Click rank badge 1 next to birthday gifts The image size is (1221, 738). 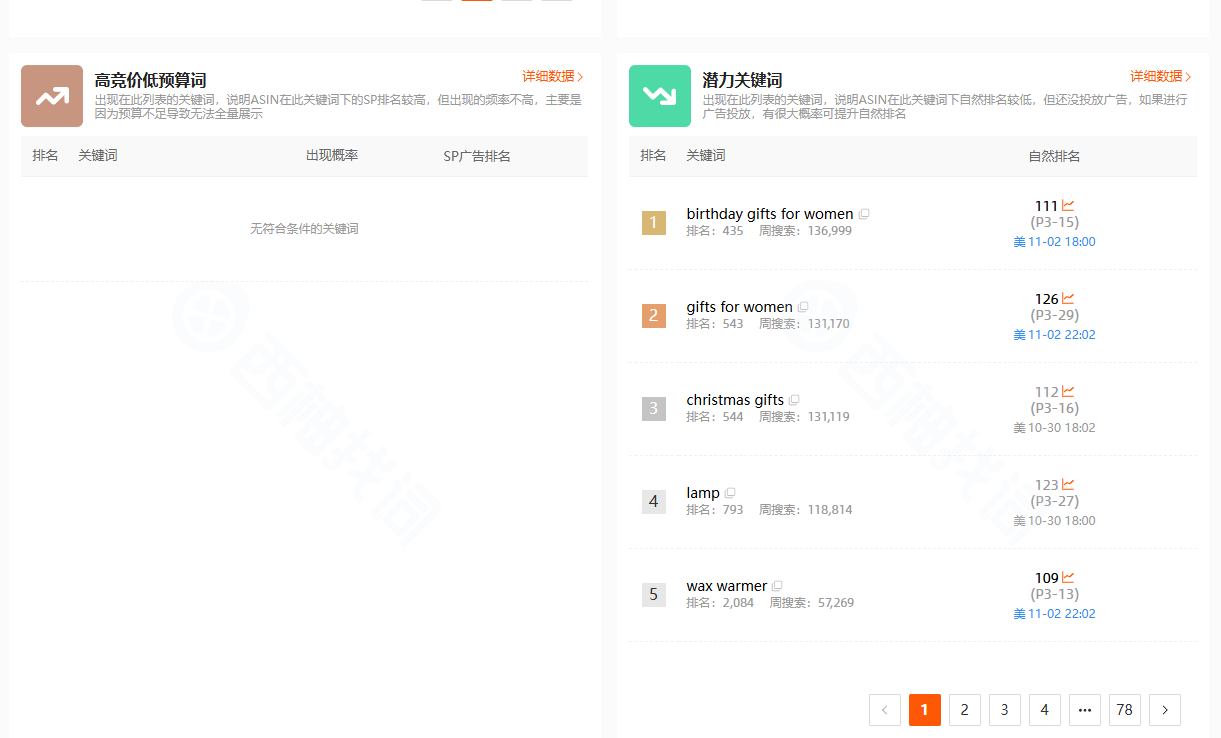(x=654, y=223)
